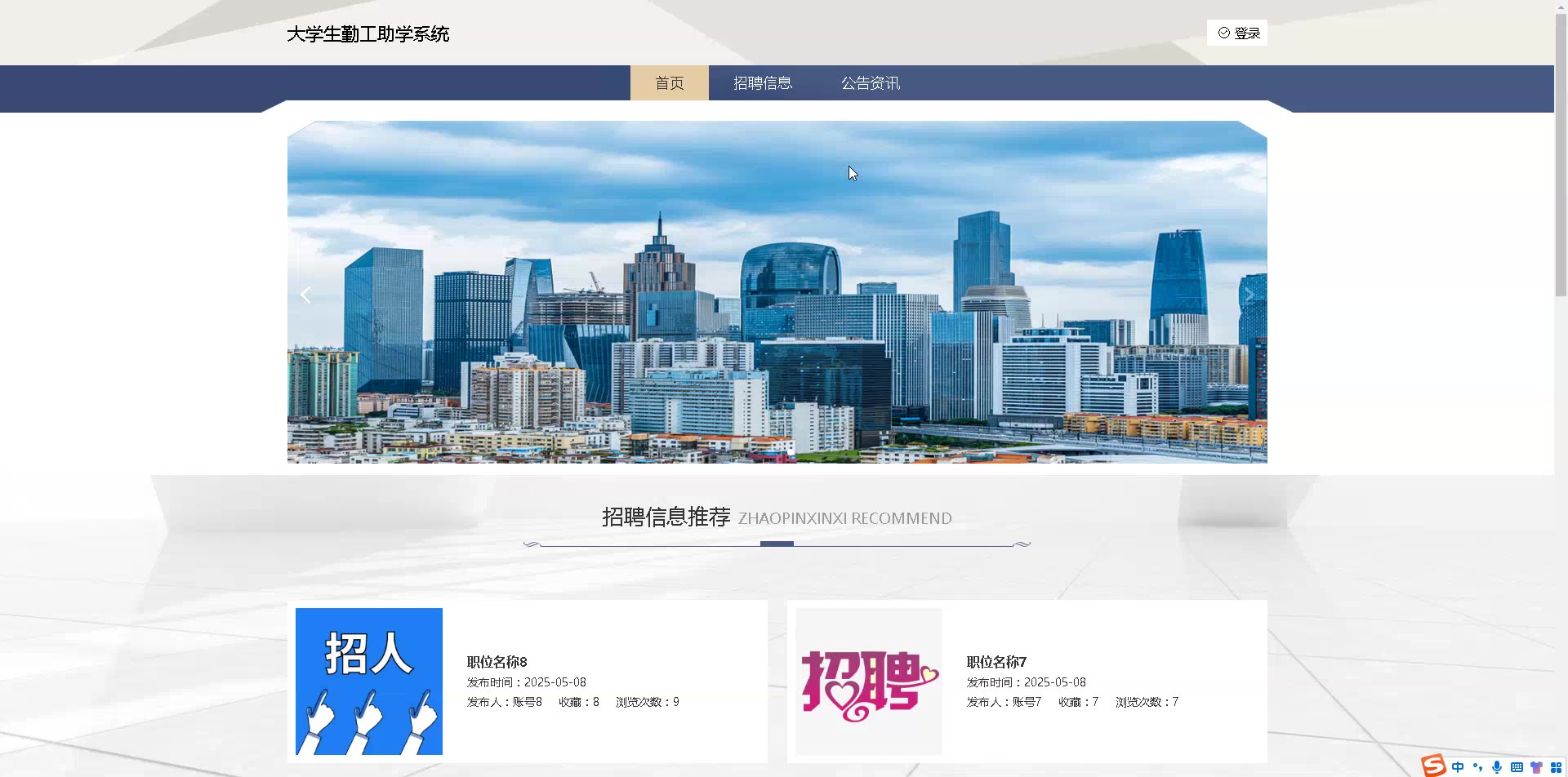The width and height of the screenshot is (1568, 777).
Task: Click the voice input microphone icon
Action: [1497, 767]
